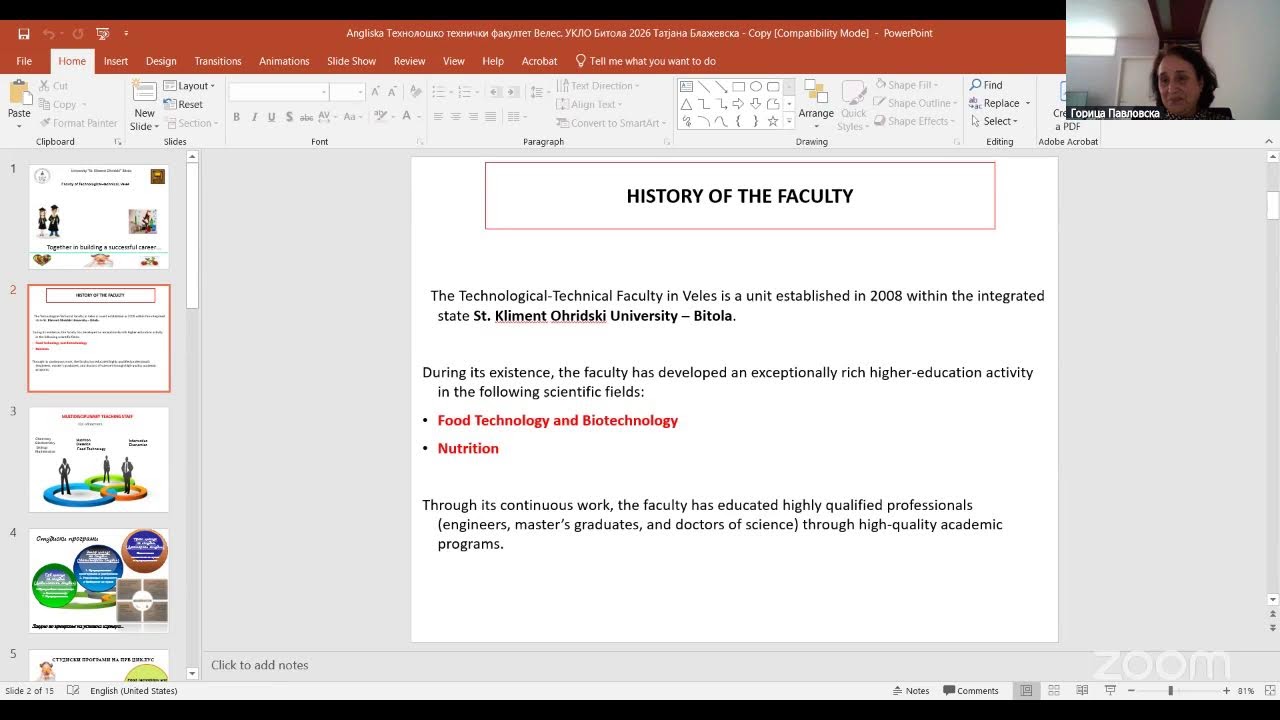Open the Acrobat tab
The width and height of the screenshot is (1280, 720).
pyautogui.click(x=539, y=61)
